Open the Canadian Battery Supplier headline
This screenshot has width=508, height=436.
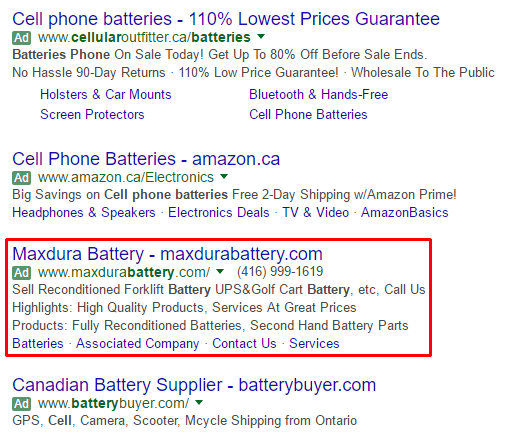pos(194,385)
